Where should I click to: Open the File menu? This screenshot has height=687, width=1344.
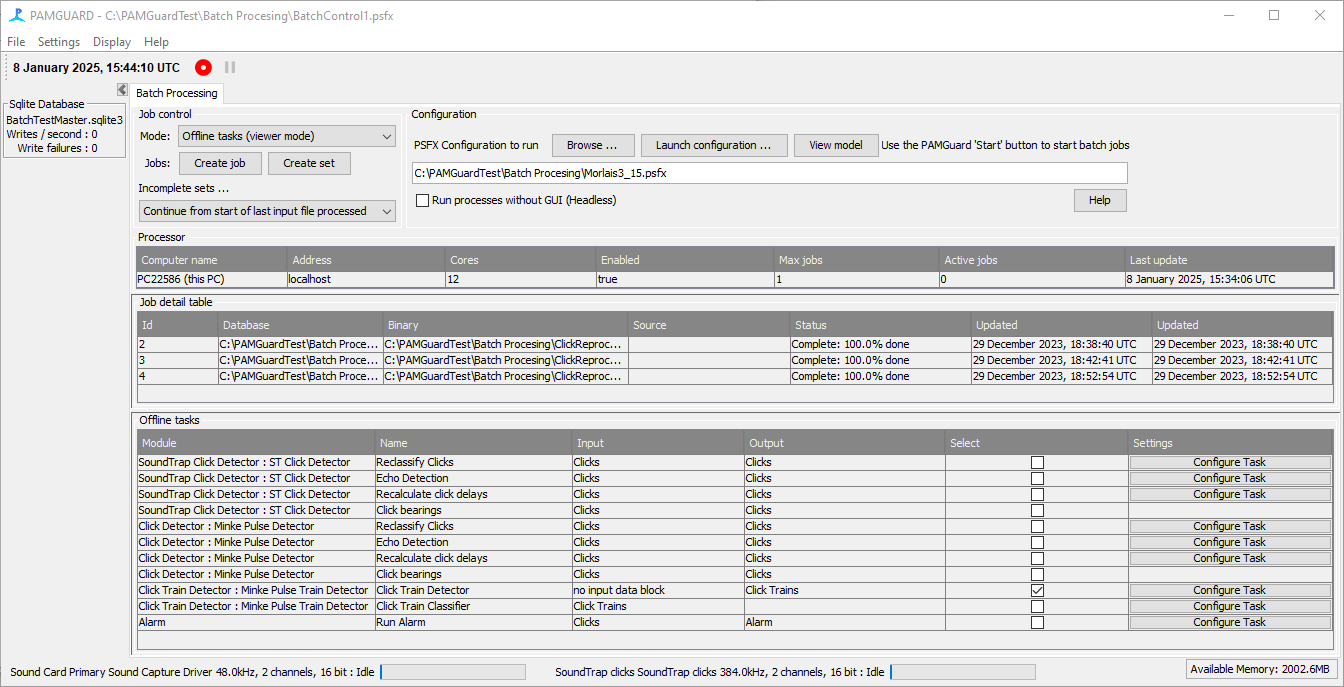pos(16,42)
